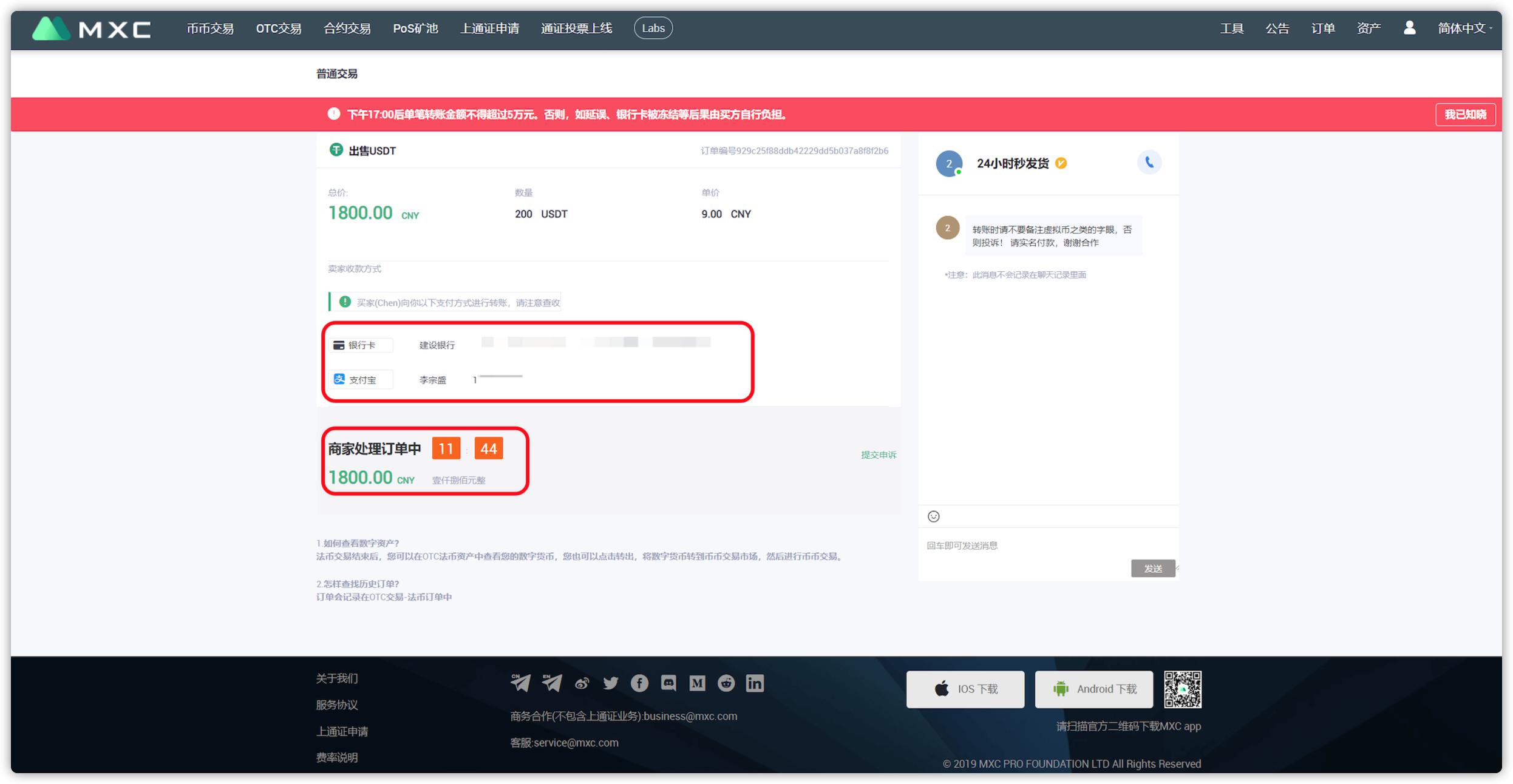
Task: Open the 资产 assets menu
Action: click(1368, 29)
